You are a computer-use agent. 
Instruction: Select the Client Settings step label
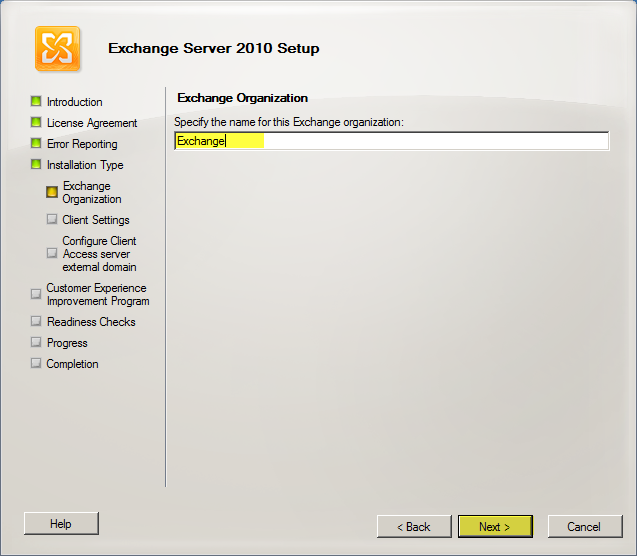coord(96,220)
